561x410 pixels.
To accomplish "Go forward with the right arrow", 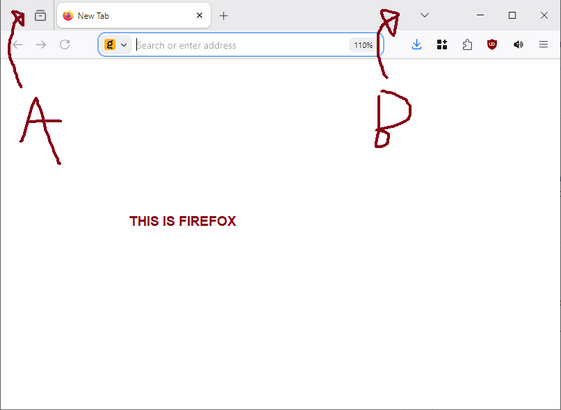I will 41,45.
